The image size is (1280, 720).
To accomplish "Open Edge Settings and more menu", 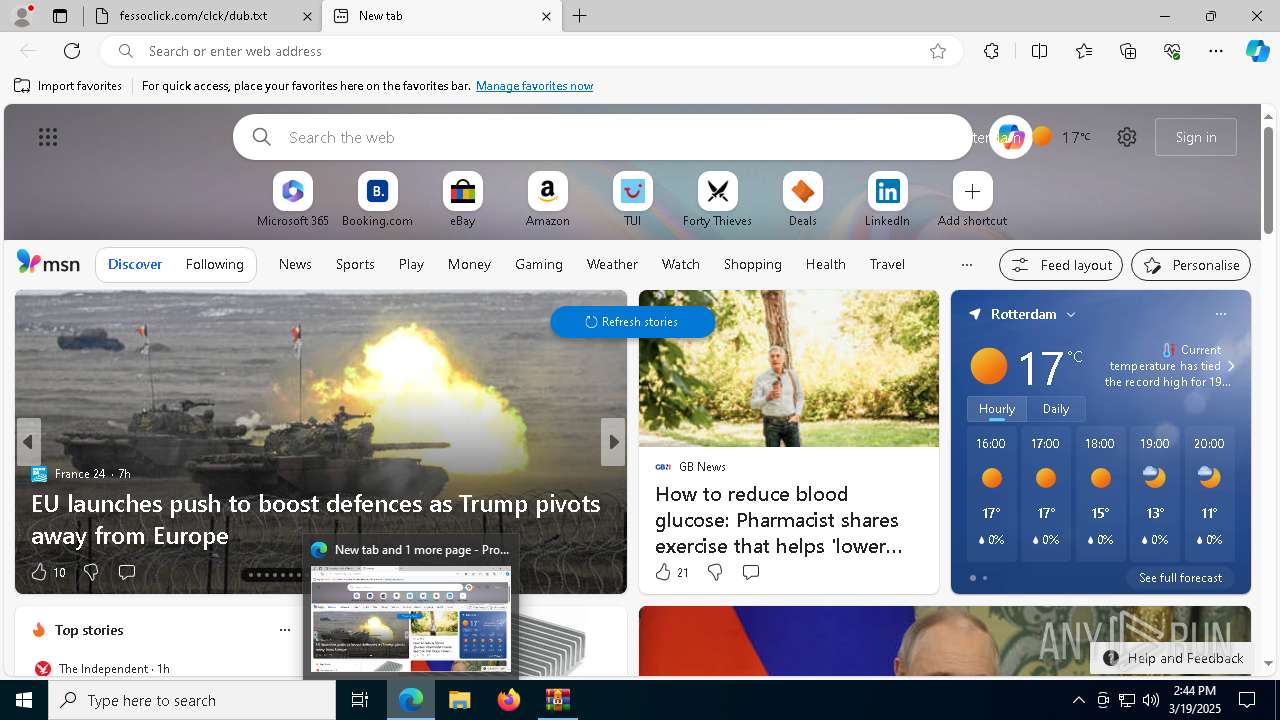I will tap(1216, 51).
